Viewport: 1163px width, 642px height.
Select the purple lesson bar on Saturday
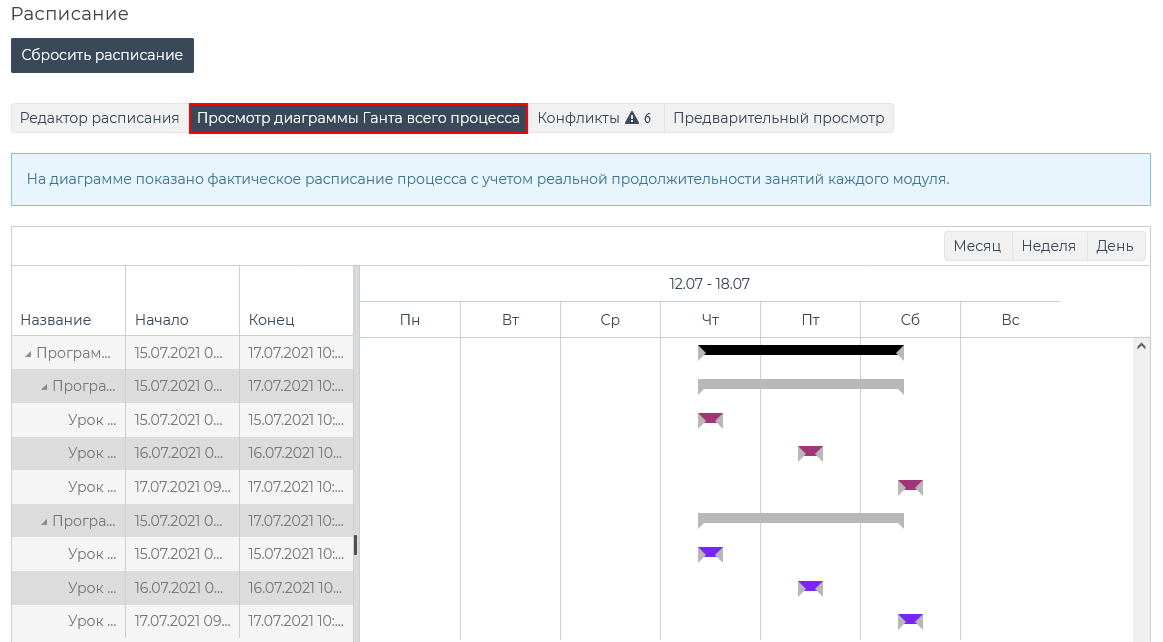point(910,620)
